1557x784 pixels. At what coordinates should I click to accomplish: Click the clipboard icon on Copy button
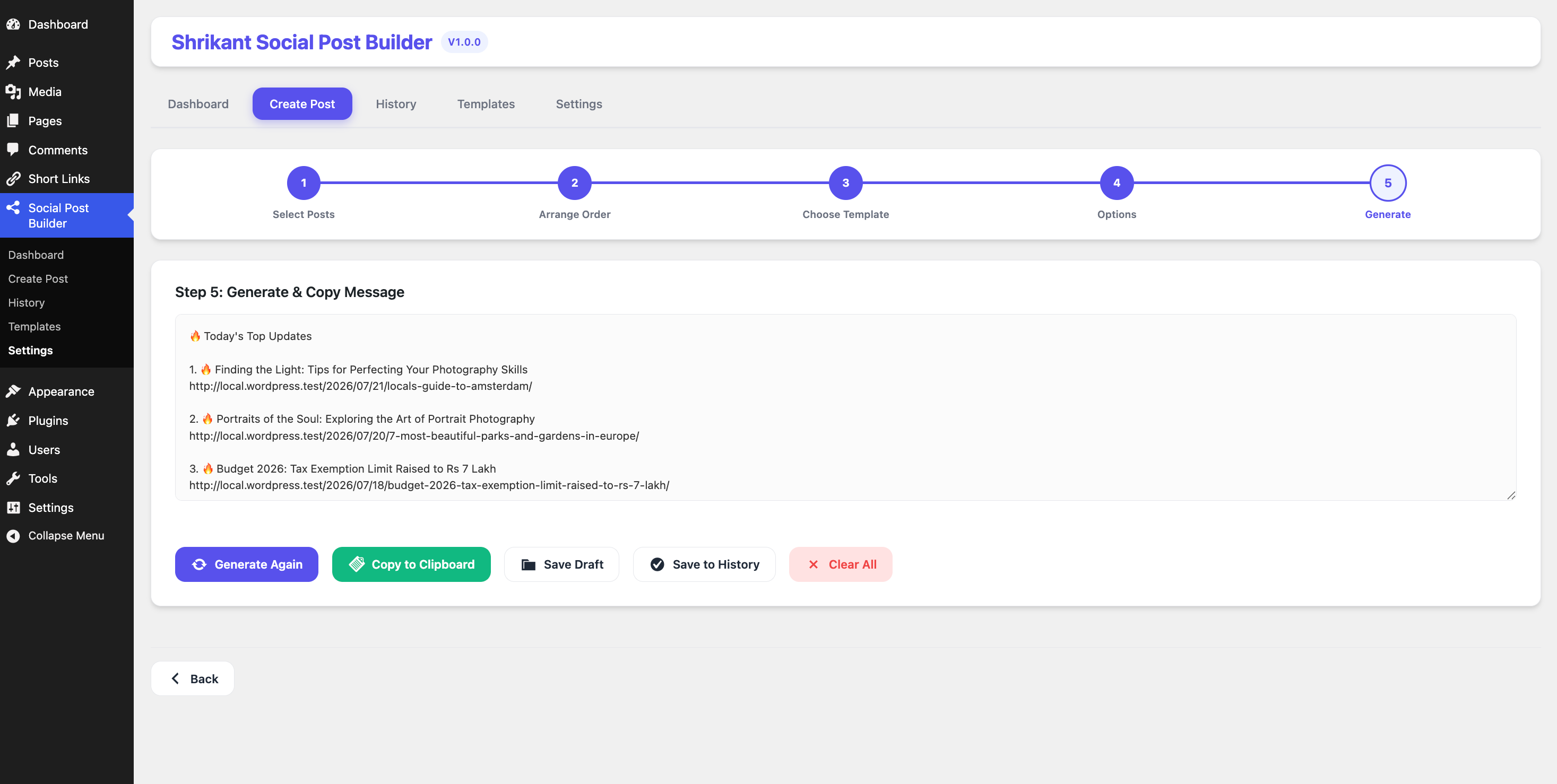357,564
